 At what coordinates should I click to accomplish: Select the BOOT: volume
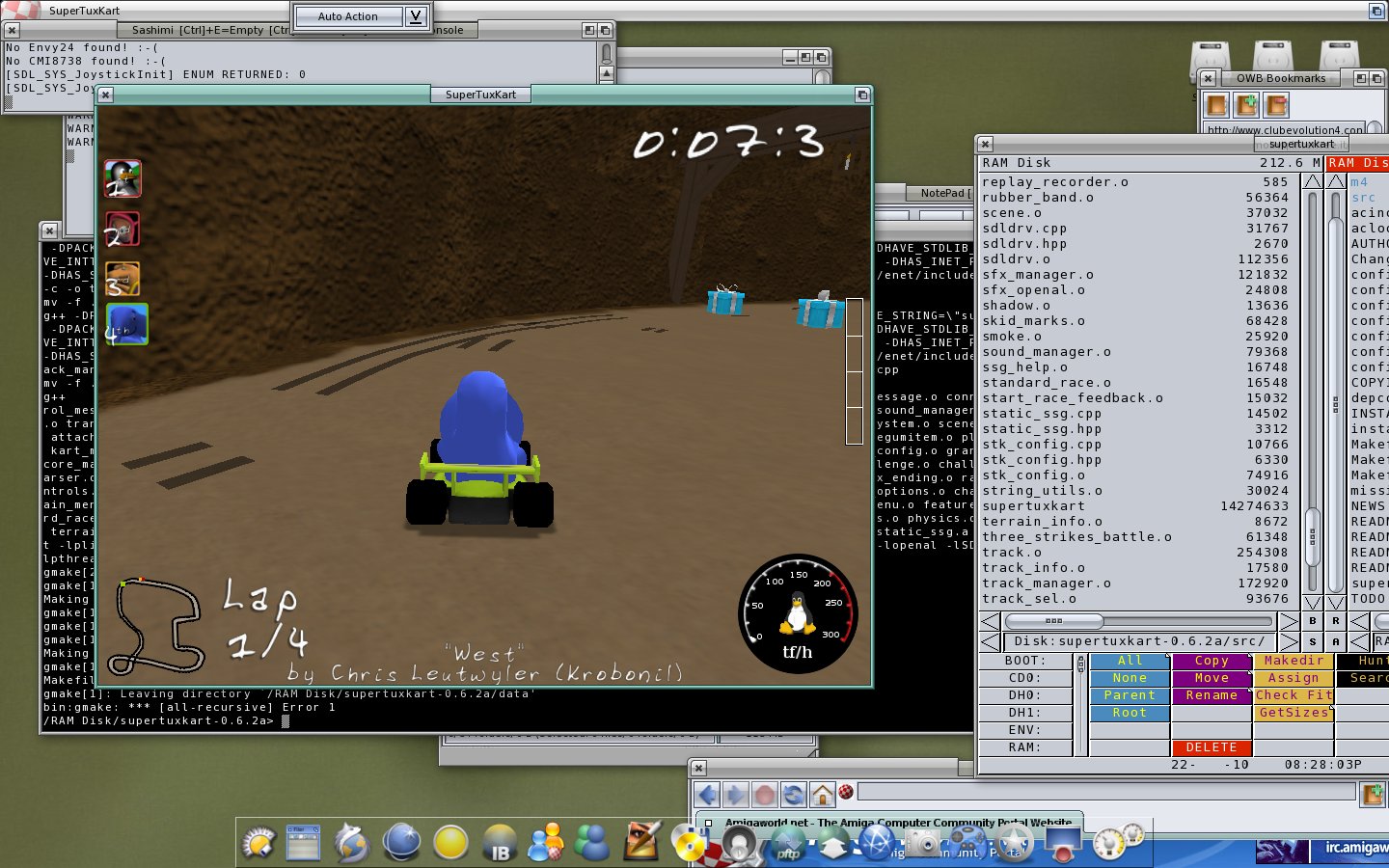[x=1024, y=661]
